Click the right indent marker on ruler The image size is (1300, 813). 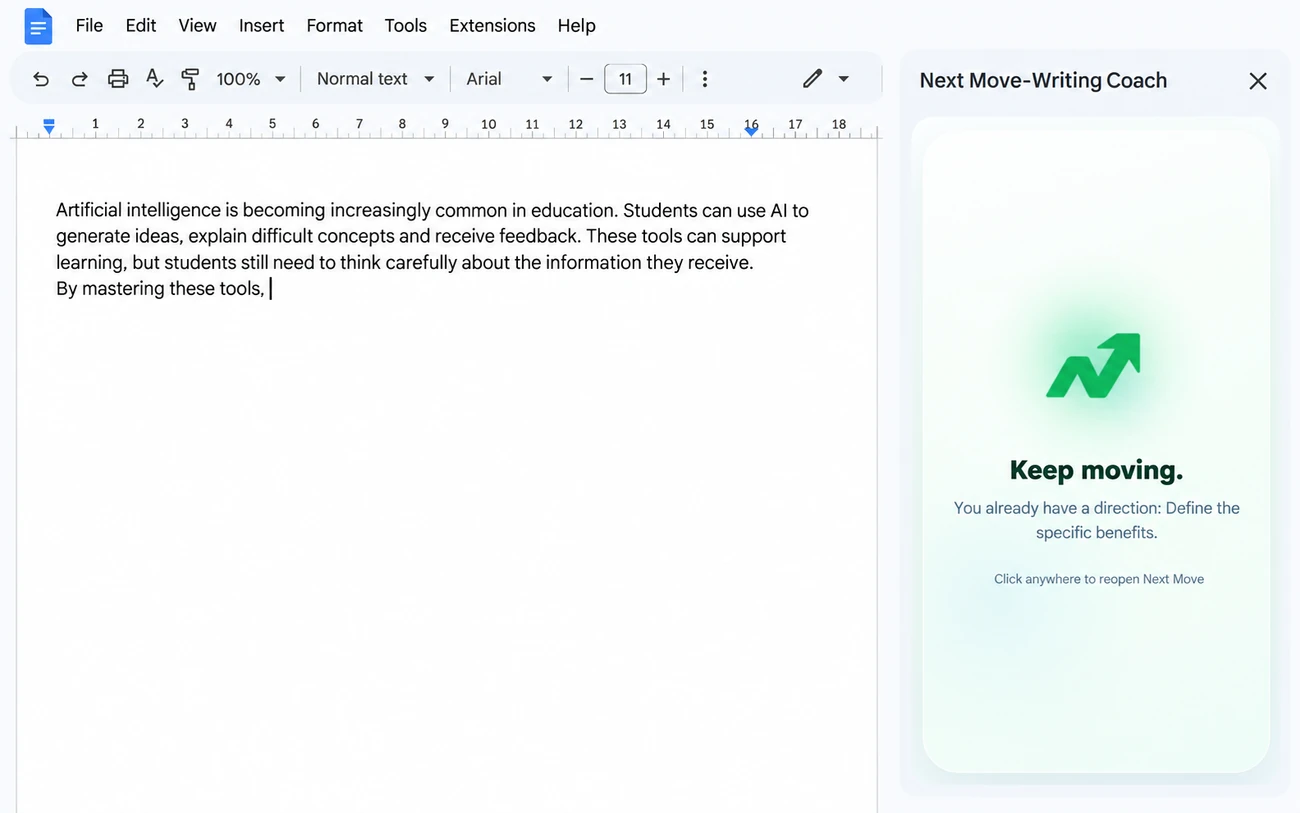[751, 130]
